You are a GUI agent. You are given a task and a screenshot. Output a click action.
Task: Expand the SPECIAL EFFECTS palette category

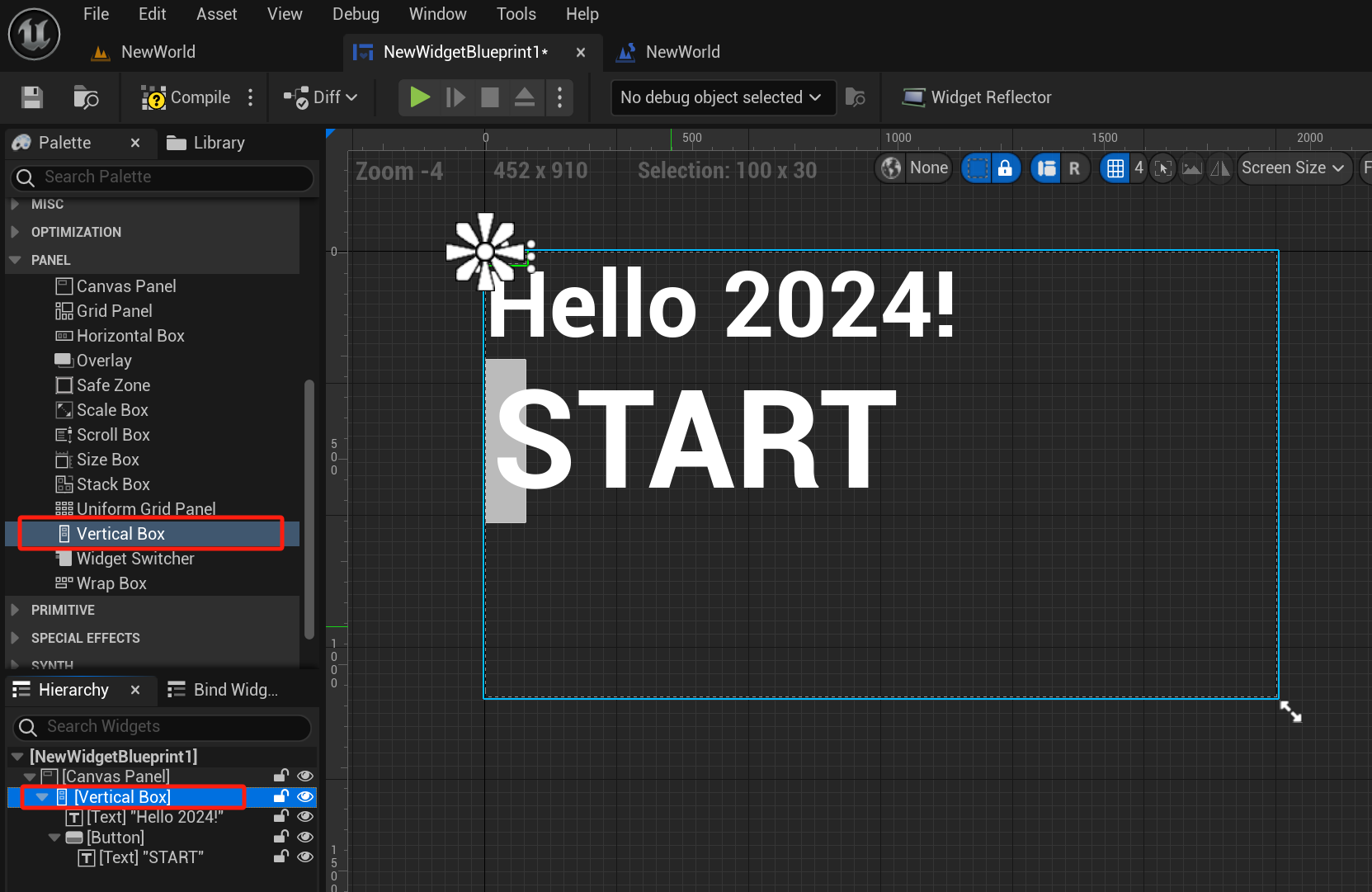(16, 638)
